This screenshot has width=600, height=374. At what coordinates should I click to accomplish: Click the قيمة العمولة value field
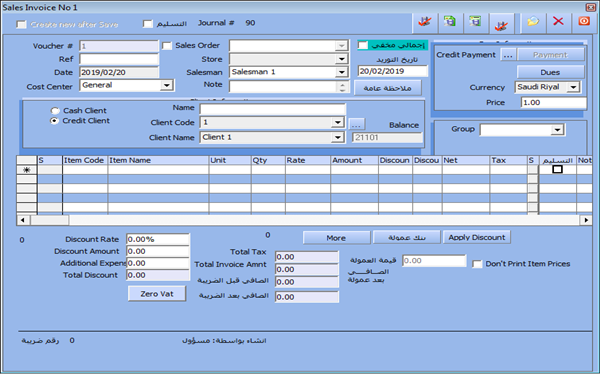tap(434, 261)
